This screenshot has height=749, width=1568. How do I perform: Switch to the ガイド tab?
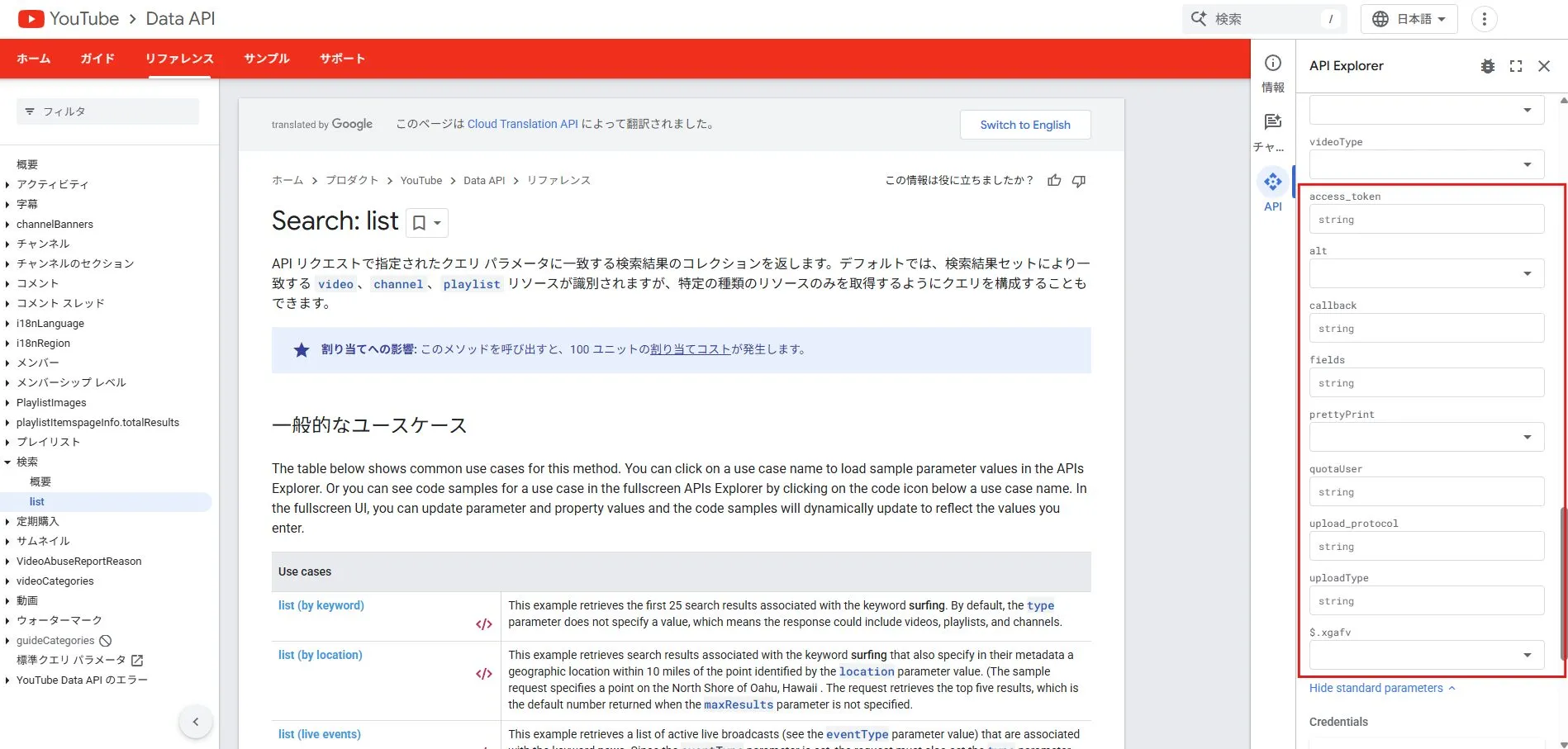coord(97,59)
